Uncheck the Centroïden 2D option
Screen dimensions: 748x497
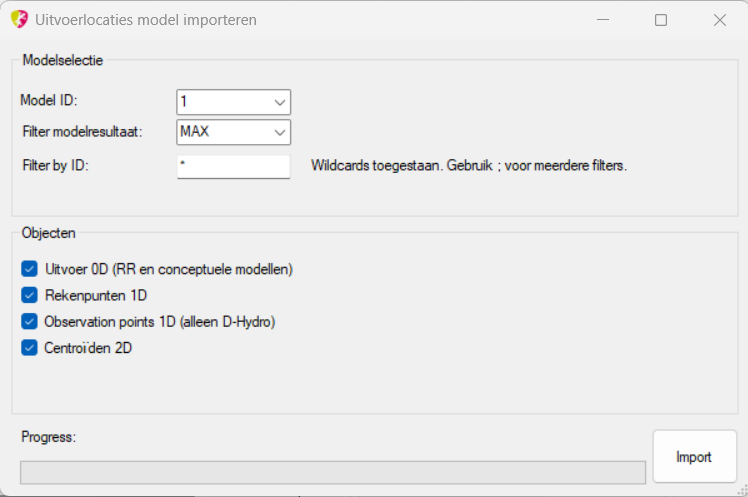point(29,348)
